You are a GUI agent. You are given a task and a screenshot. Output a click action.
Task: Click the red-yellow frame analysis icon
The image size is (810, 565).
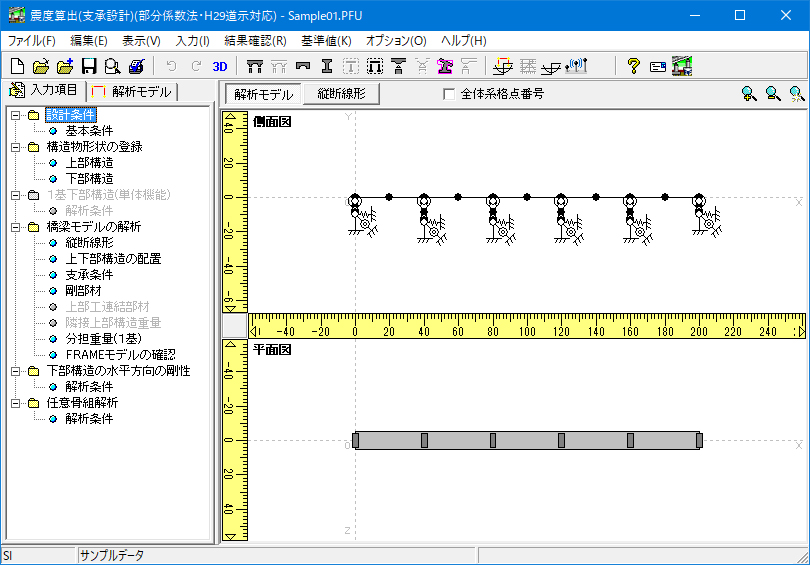(503, 66)
